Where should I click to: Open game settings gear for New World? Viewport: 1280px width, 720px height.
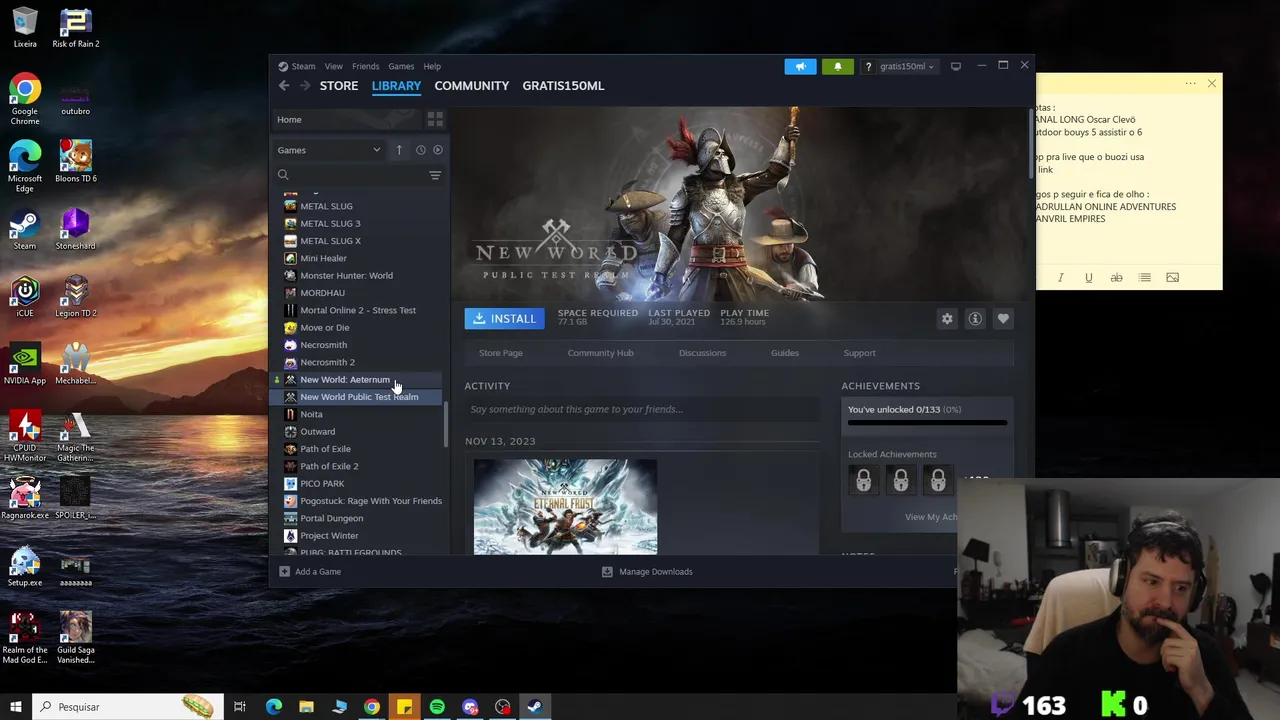point(947,318)
